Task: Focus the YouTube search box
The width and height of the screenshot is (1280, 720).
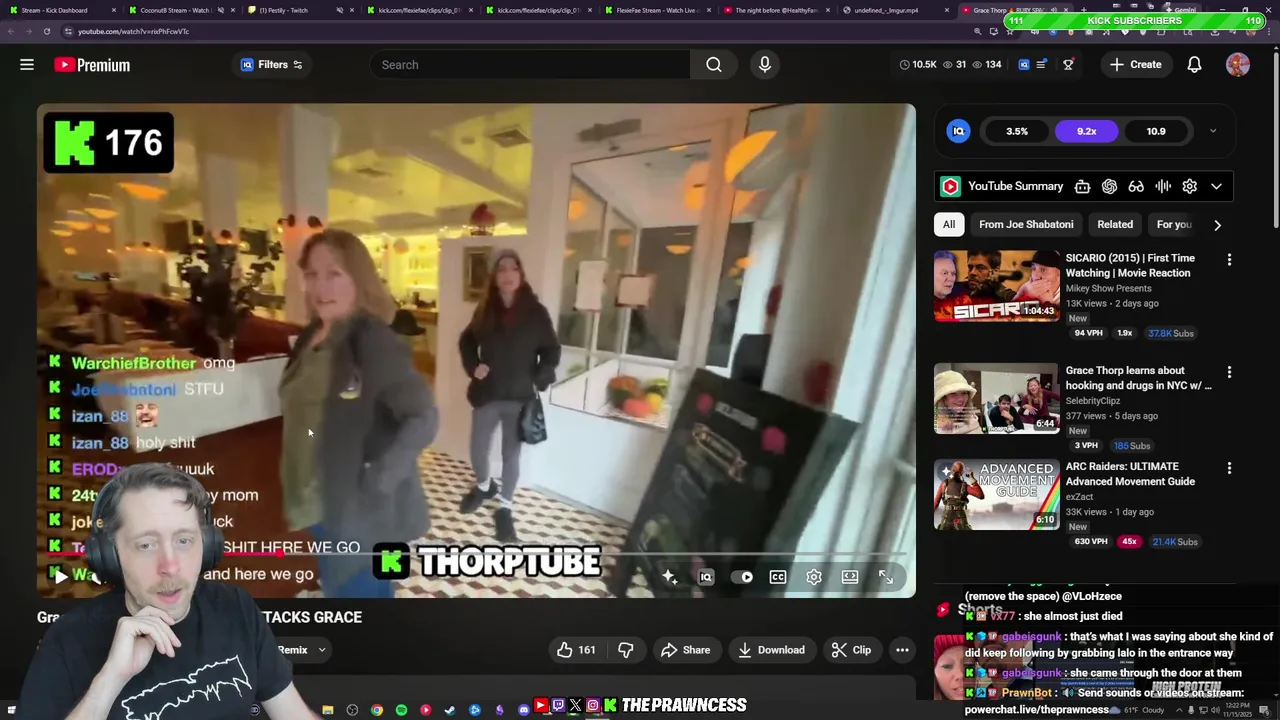Action: click(530, 65)
